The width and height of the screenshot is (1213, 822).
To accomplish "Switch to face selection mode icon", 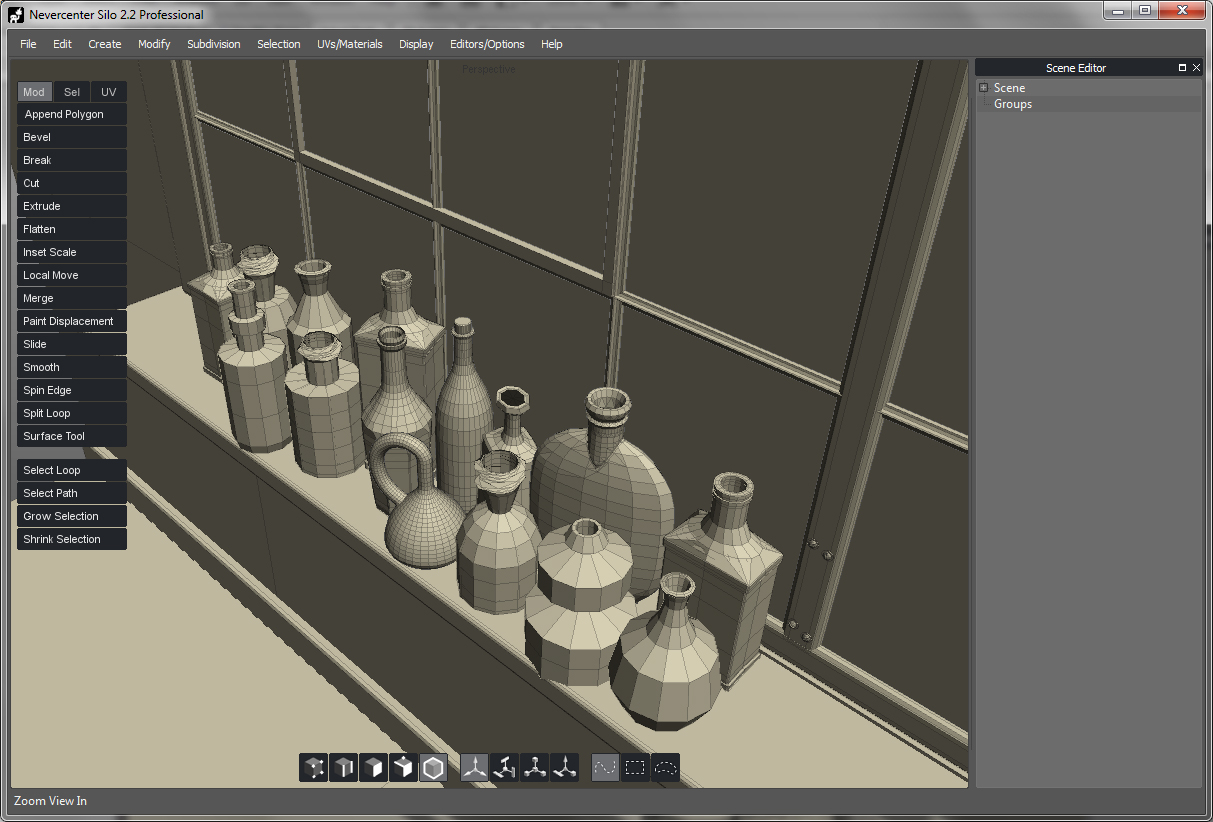I will pos(374,768).
